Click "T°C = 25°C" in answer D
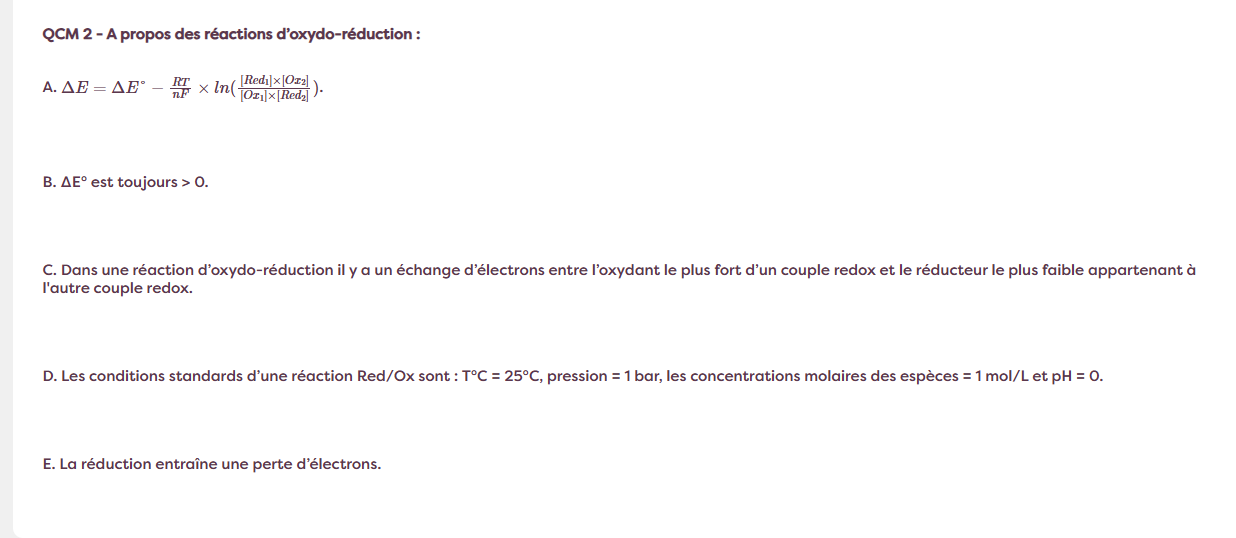The width and height of the screenshot is (1236, 538). click(500, 376)
